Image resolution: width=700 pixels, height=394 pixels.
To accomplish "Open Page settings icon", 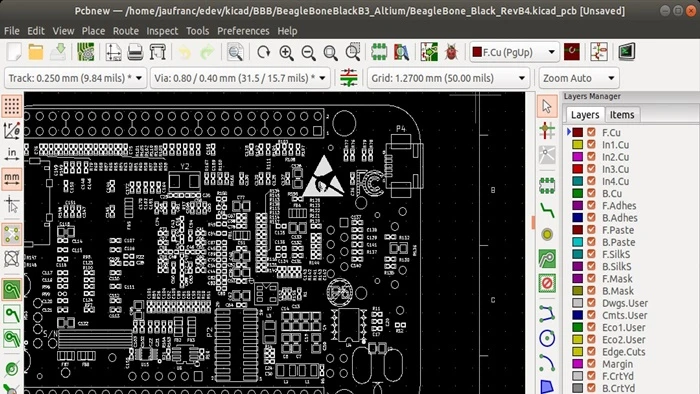I will pos(113,52).
